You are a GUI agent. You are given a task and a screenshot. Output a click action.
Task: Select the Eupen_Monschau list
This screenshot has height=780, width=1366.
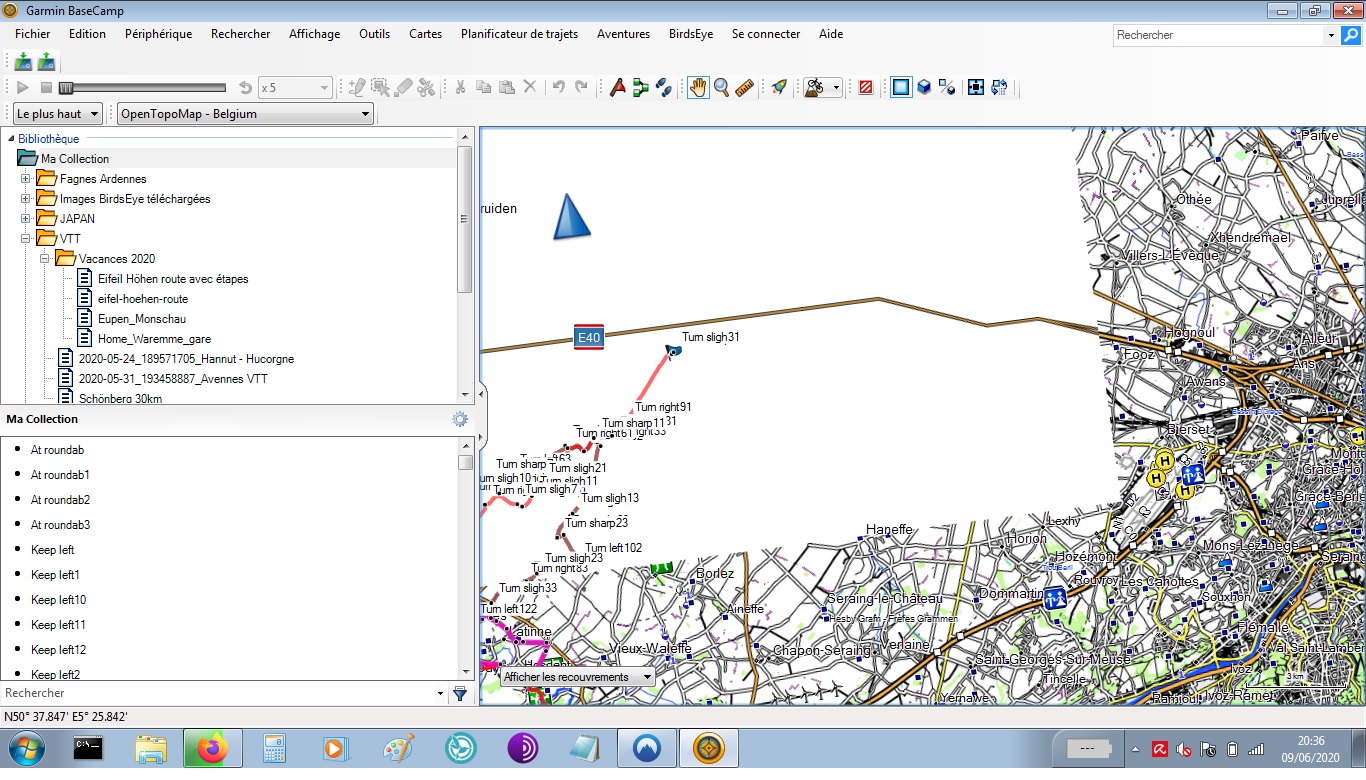tap(142, 319)
